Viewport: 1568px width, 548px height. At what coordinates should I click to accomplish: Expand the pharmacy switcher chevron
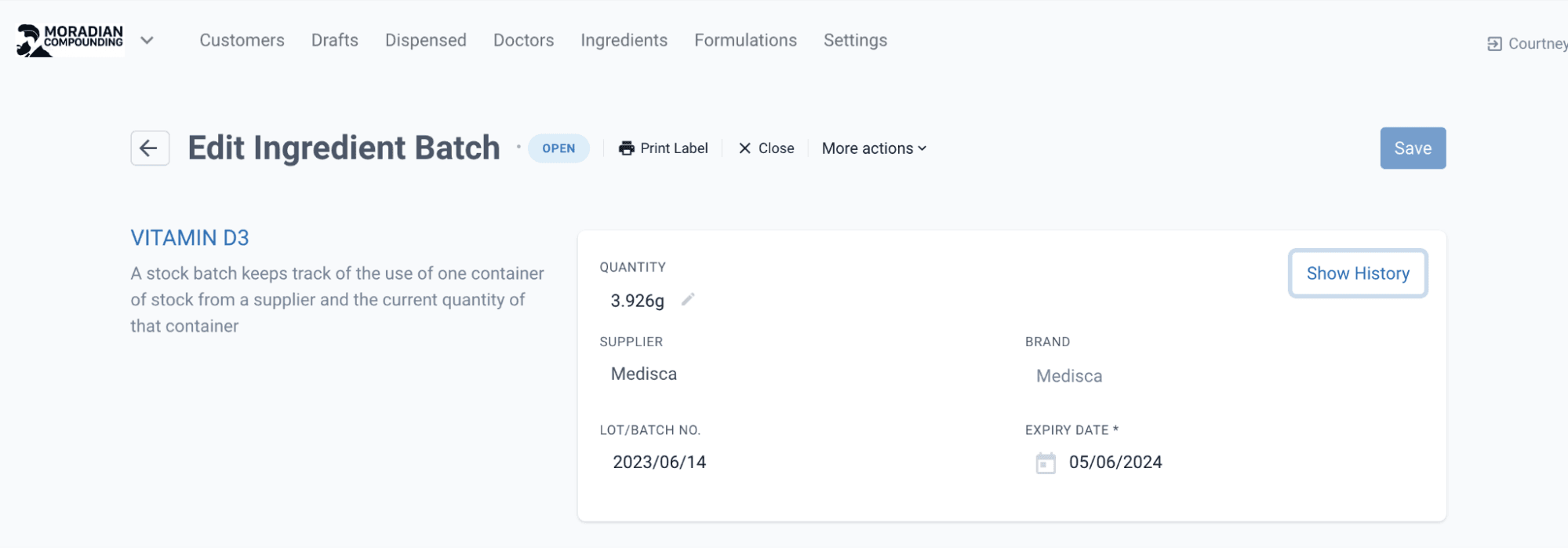click(x=147, y=40)
